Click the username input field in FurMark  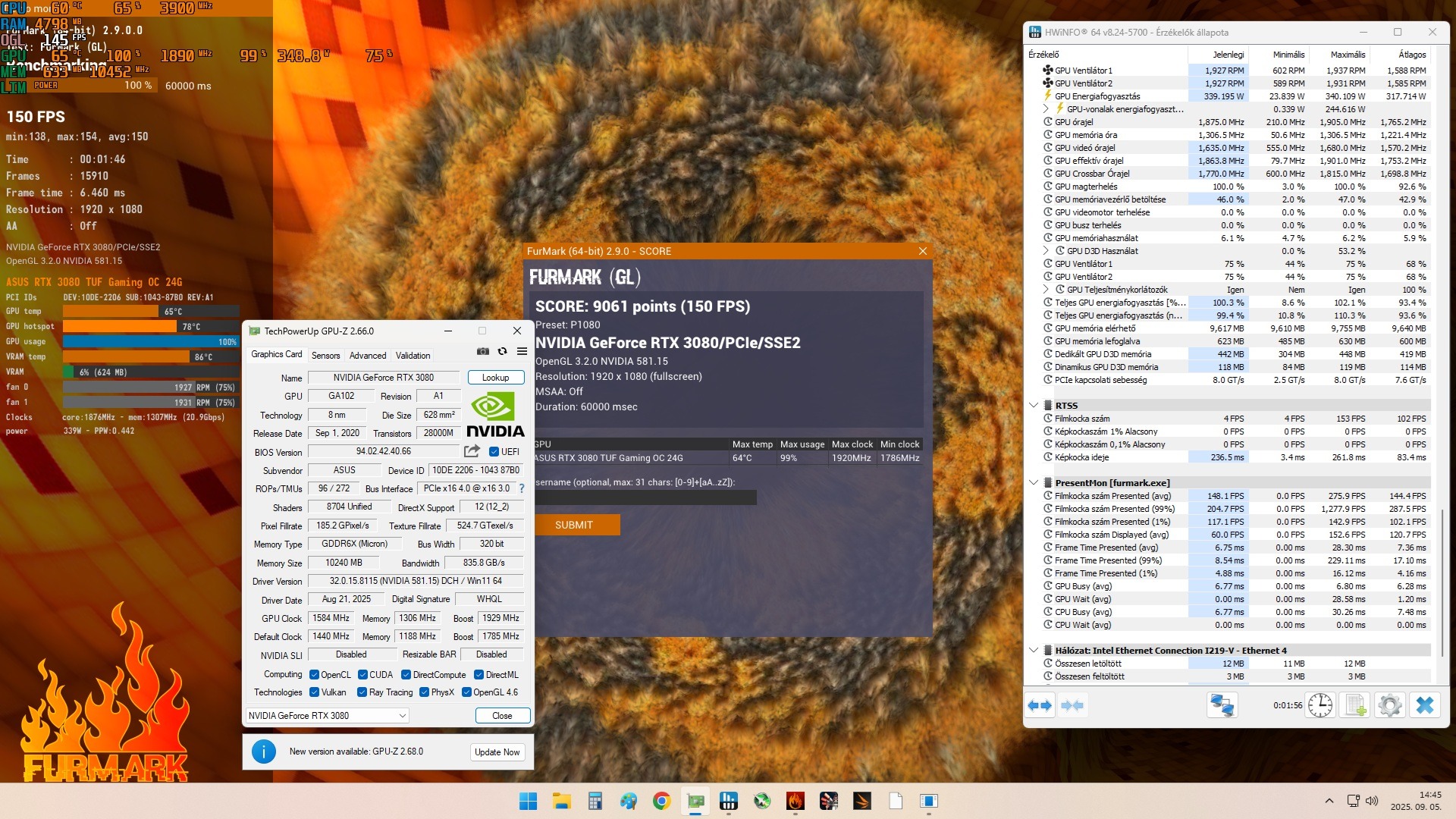(645, 497)
